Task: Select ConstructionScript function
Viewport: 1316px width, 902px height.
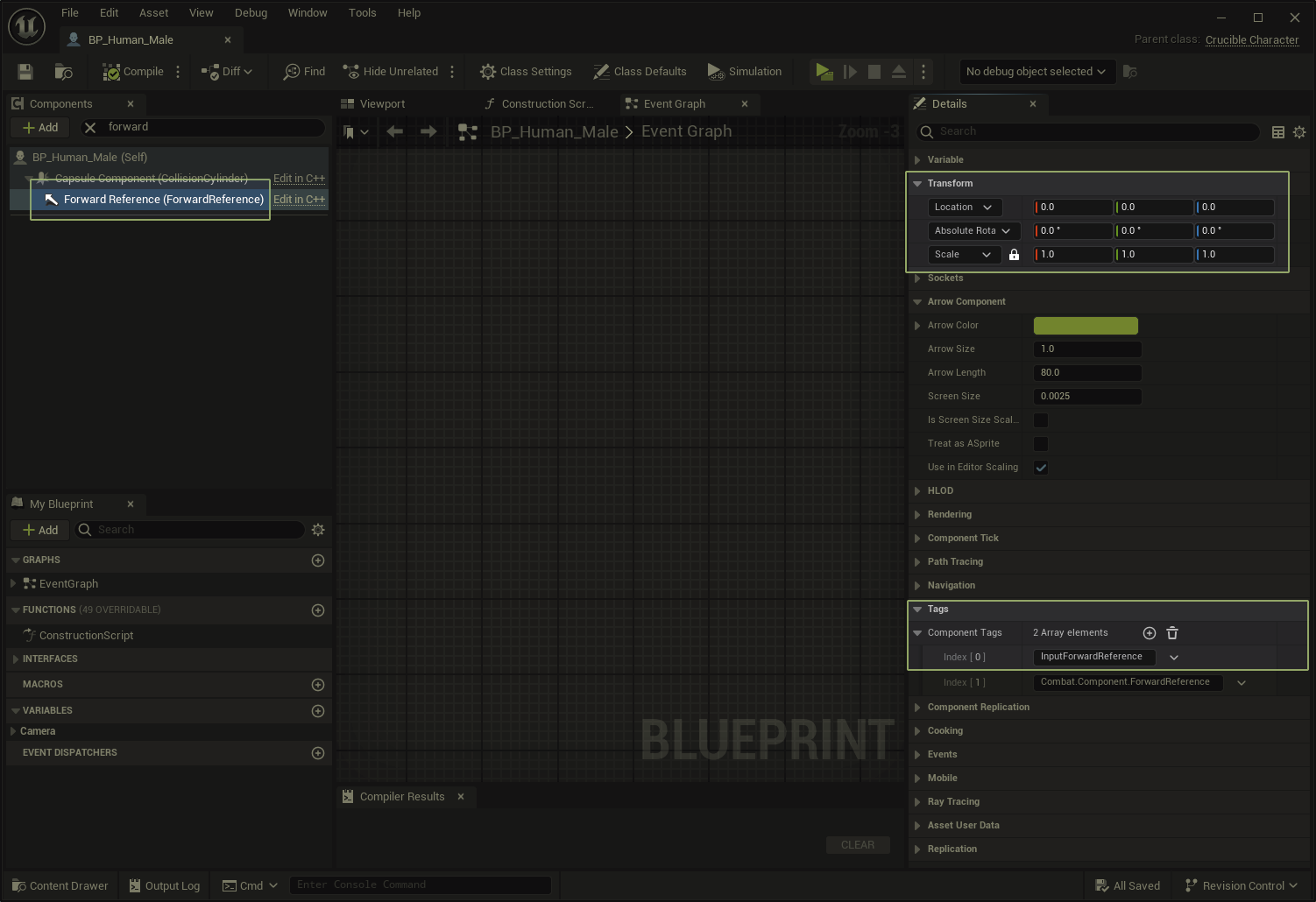Action: point(86,636)
